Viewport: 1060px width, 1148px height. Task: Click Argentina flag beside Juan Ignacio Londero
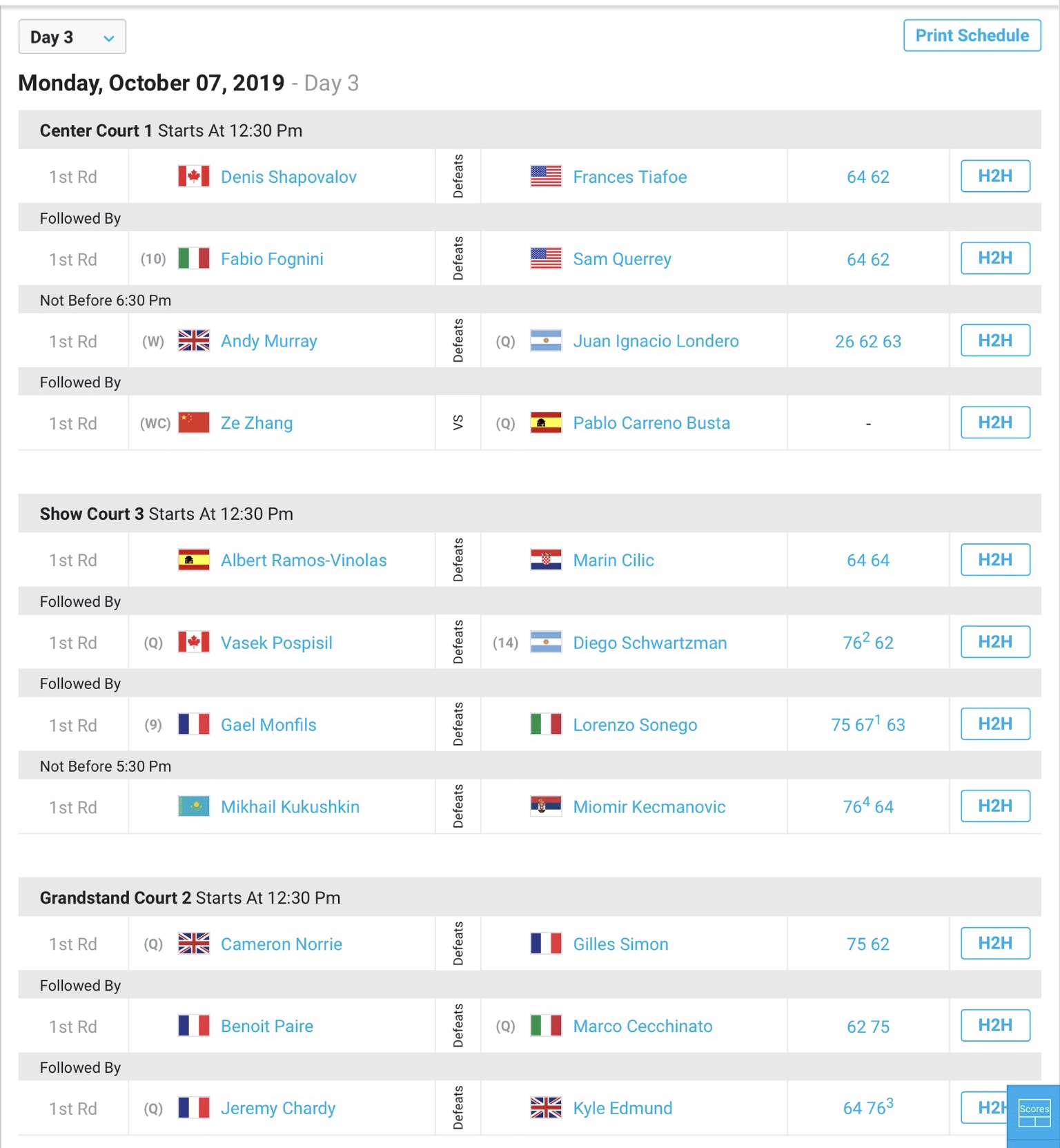(546, 340)
